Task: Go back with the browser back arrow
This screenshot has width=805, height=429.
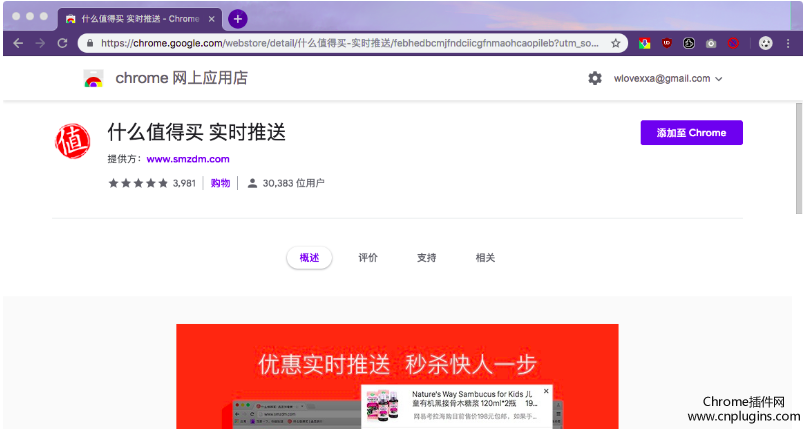Action: point(18,44)
